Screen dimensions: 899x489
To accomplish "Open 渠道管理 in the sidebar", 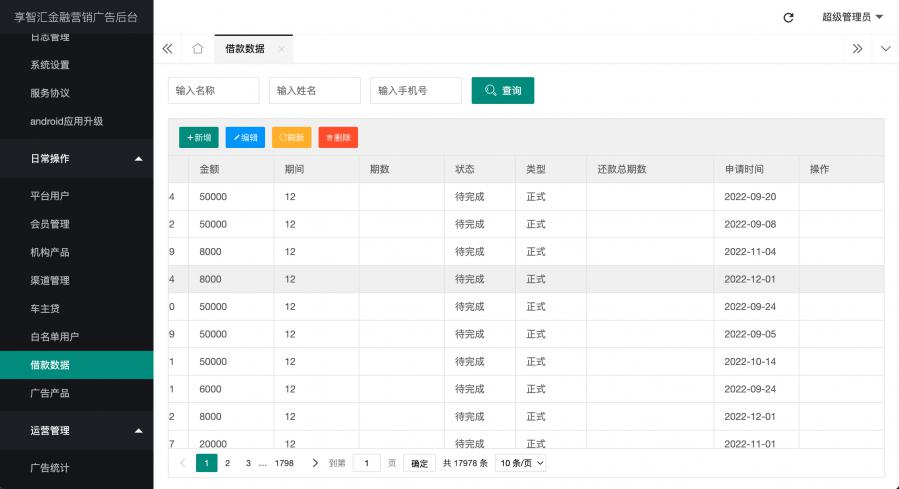I will point(50,280).
